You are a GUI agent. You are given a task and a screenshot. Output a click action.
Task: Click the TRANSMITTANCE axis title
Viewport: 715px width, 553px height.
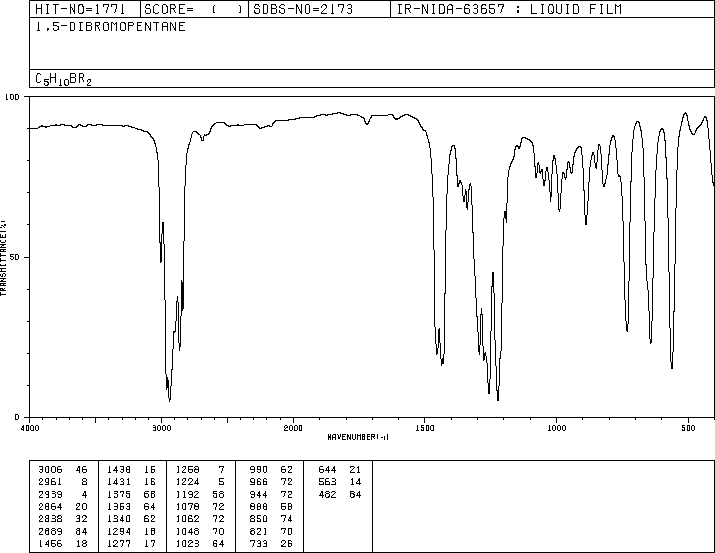click(x=3, y=258)
